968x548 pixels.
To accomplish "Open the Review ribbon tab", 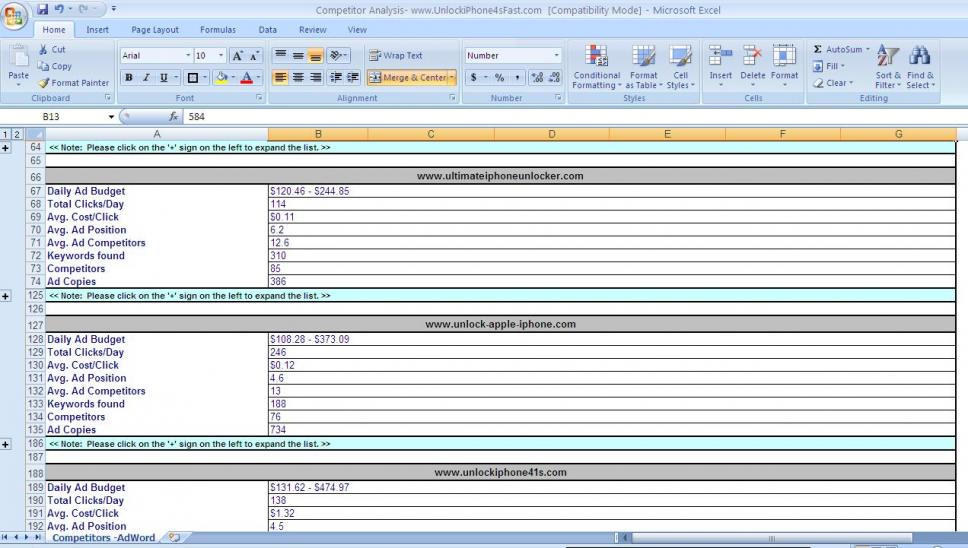I will click(x=312, y=30).
